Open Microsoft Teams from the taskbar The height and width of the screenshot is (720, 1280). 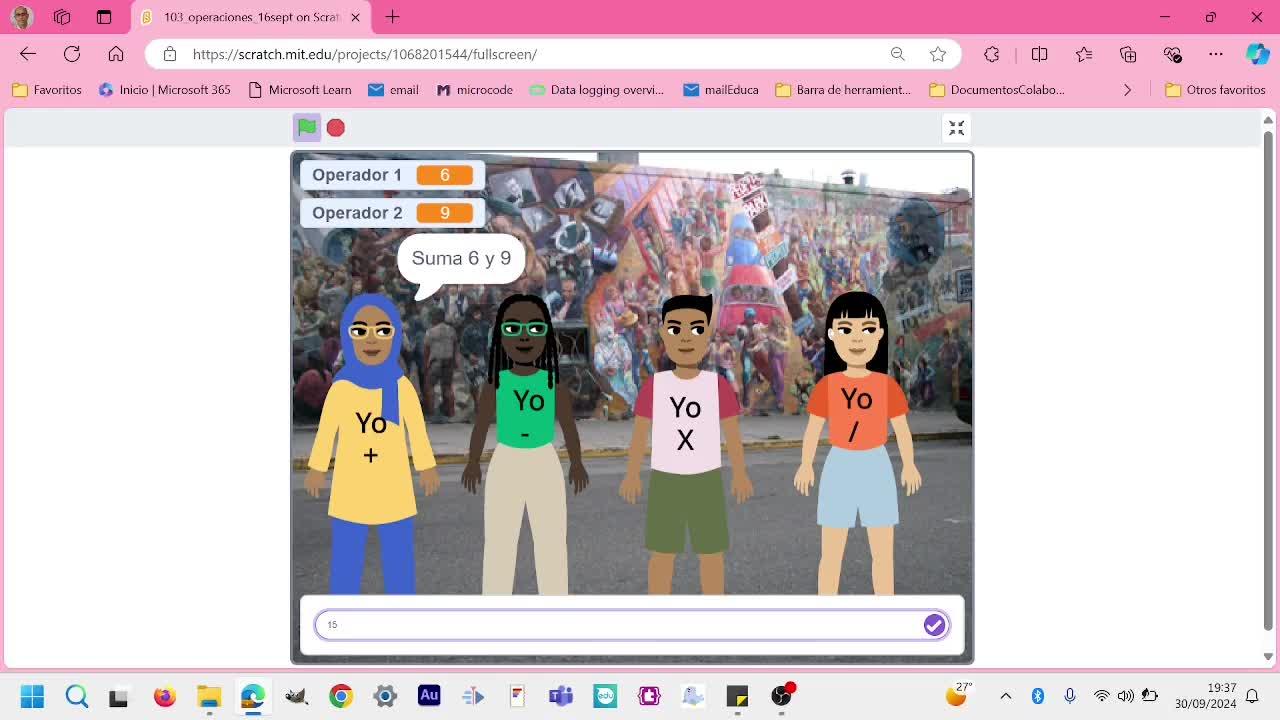pos(561,696)
